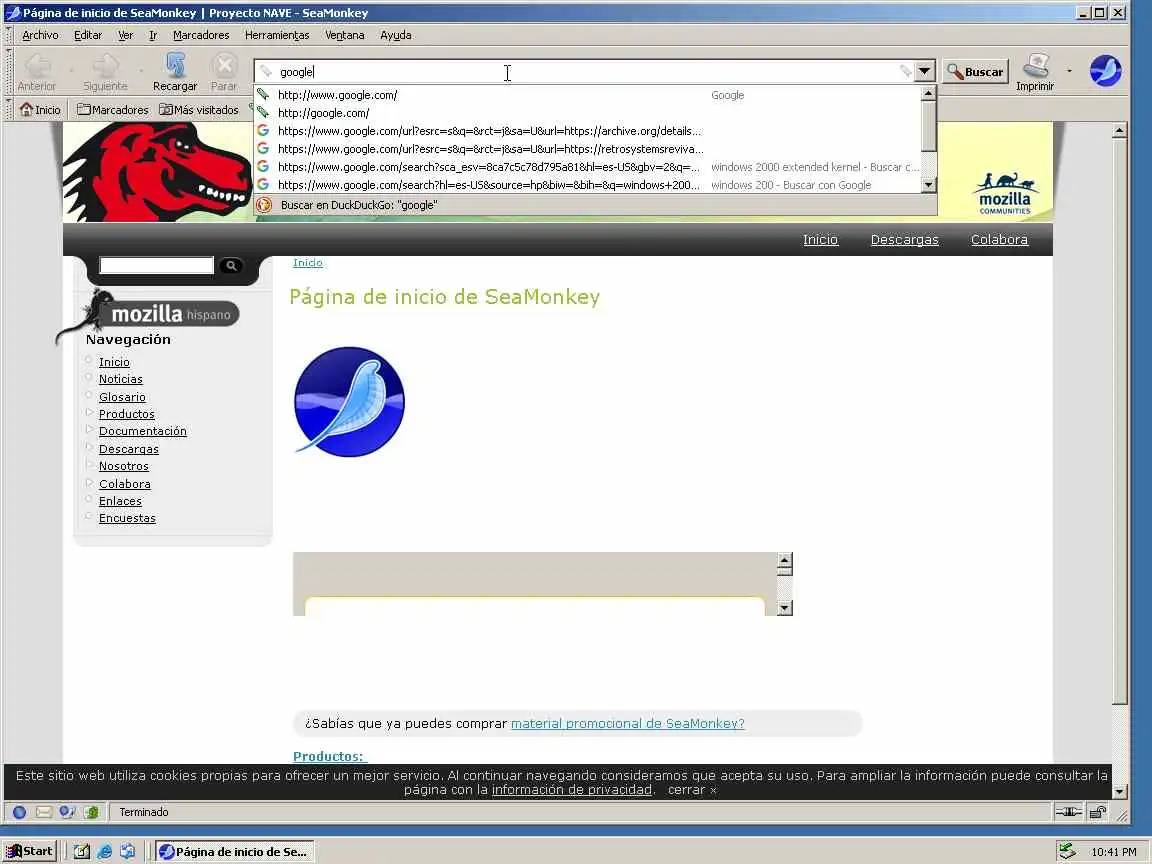Click the Anterior back arrow button
Screen dimensions: 1152x864
(37, 72)
